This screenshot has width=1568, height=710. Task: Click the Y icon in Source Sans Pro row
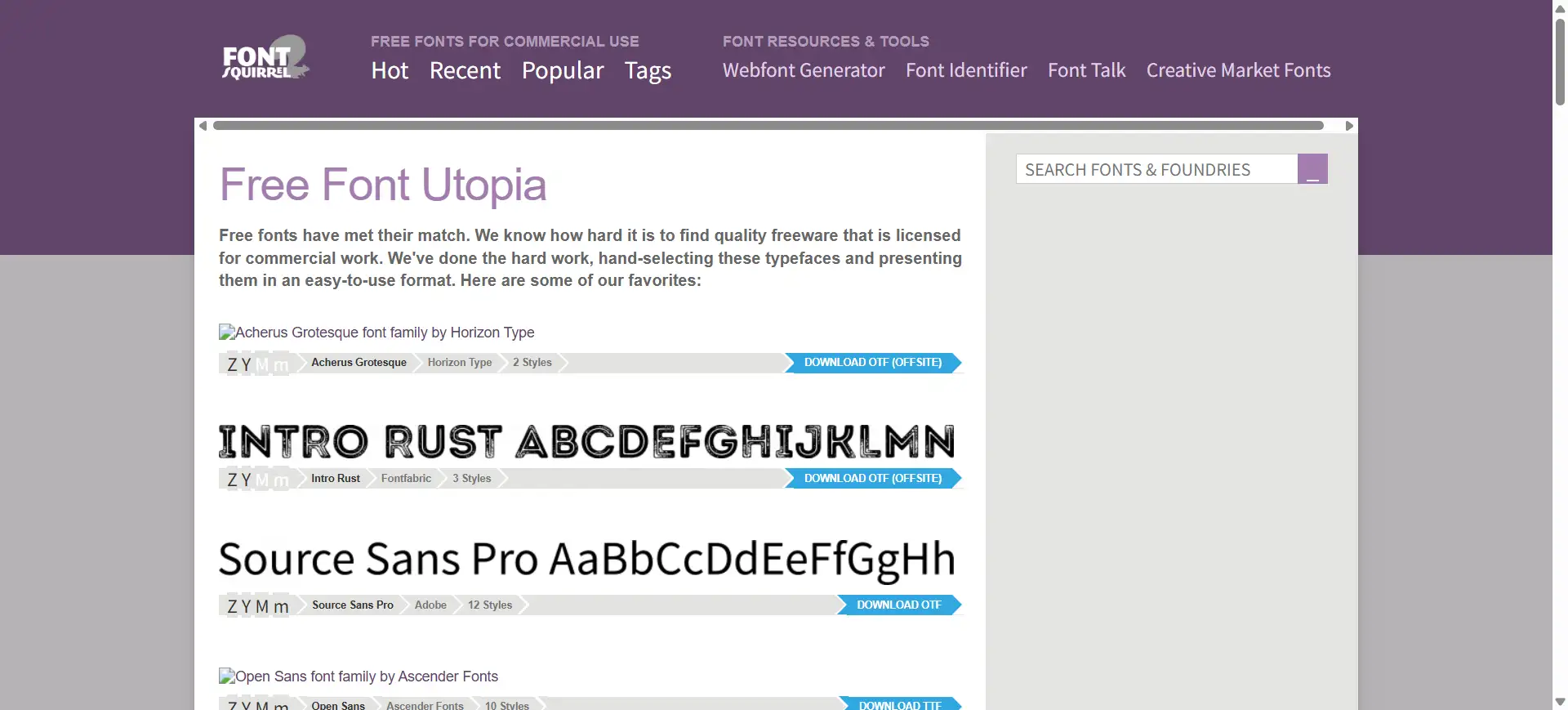point(246,606)
